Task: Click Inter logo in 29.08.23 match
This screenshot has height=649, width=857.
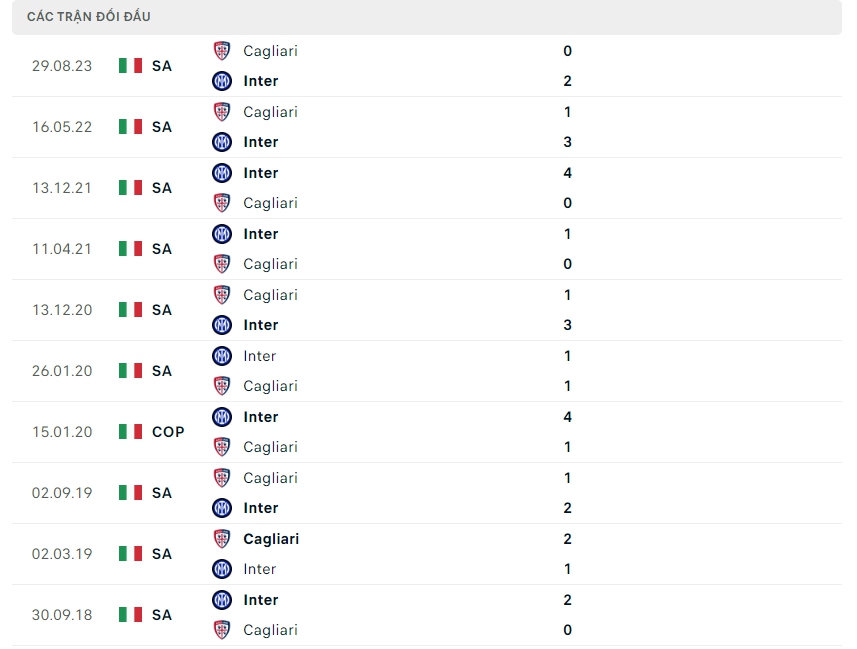Action: tap(222, 81)
